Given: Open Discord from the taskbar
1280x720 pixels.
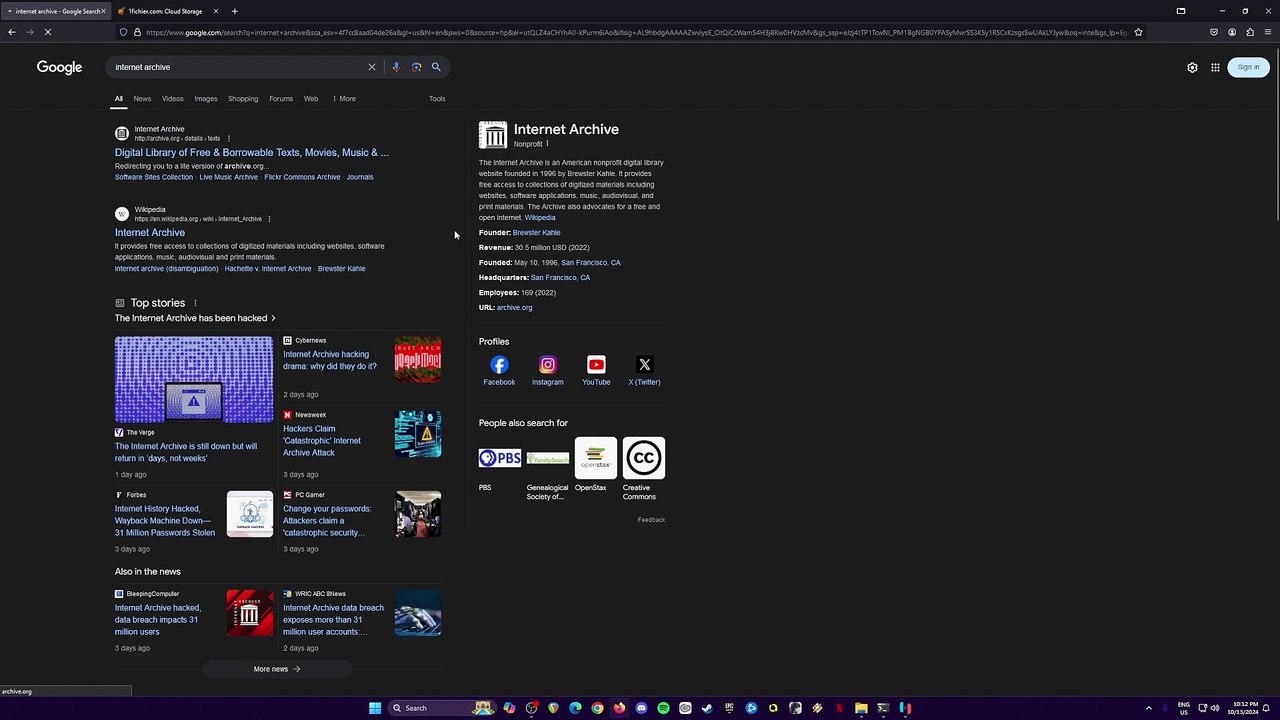Looking at the screenshot, I should 641,708.
